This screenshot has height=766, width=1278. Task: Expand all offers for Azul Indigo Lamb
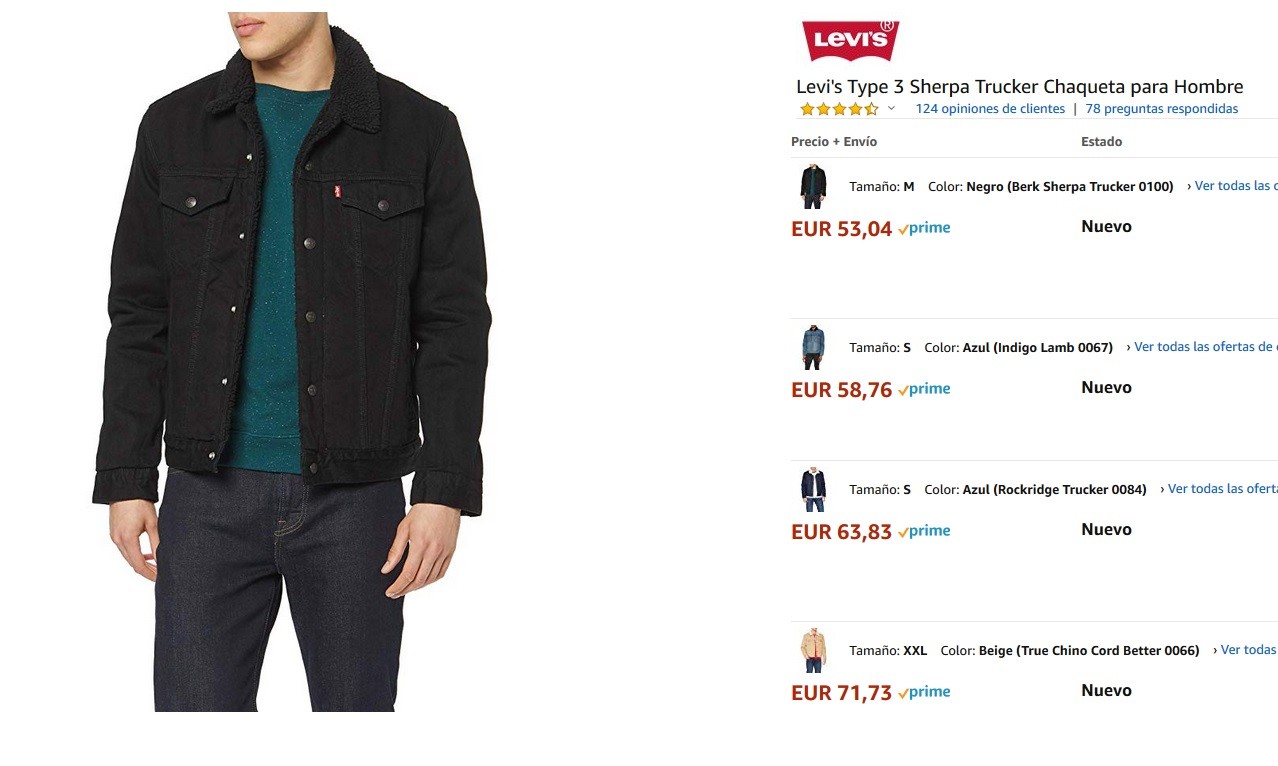tap(1203, 347)
